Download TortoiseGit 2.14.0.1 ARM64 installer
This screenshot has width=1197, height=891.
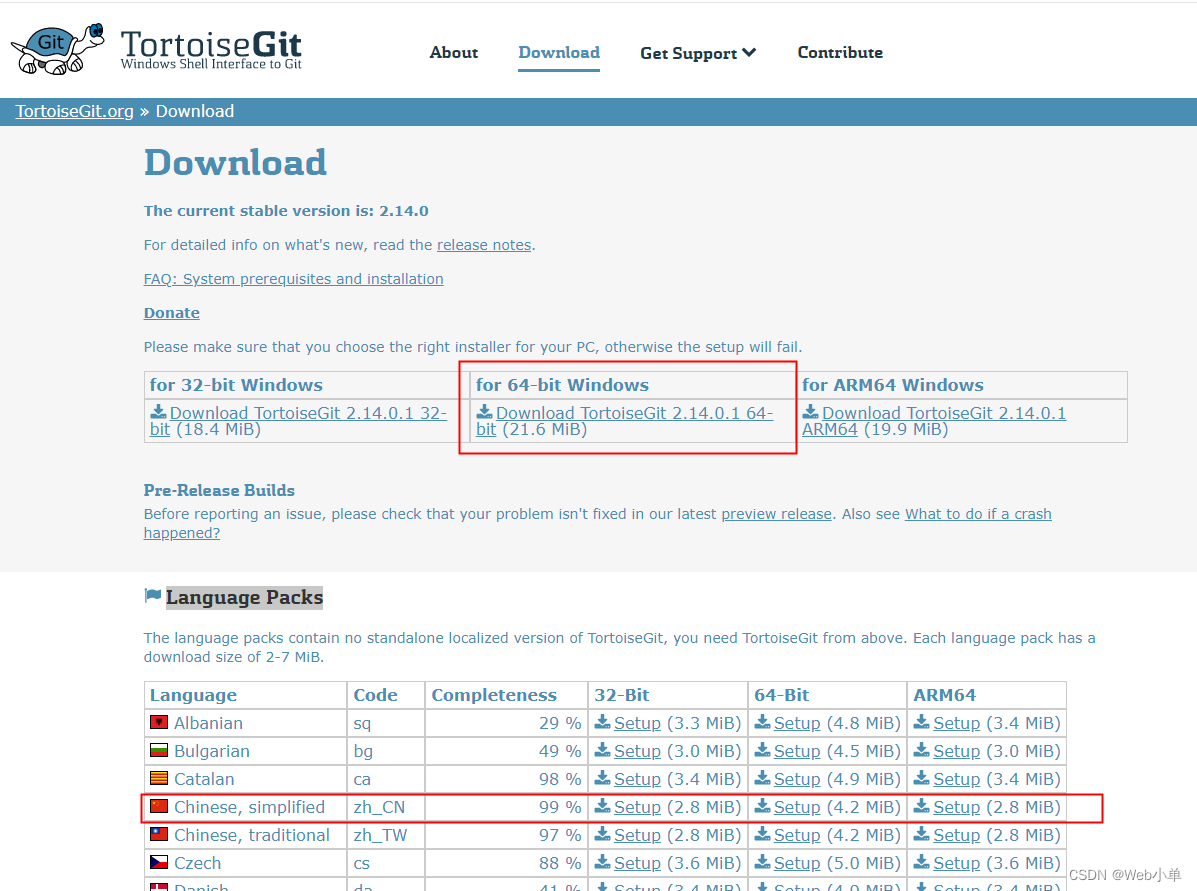pos(934,421)
